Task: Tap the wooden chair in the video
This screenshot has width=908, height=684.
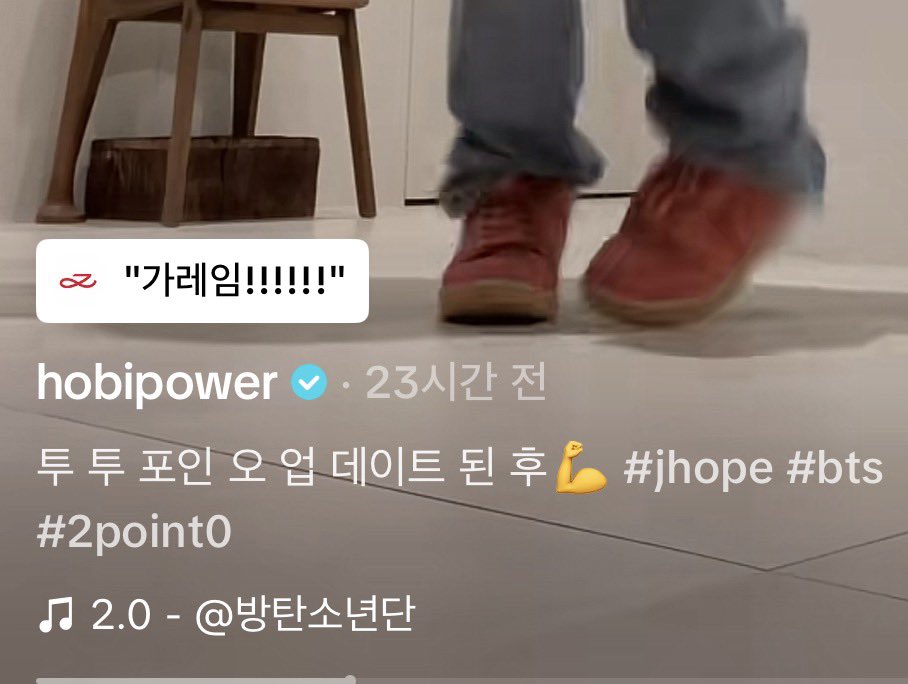Action: click(208, 110)
